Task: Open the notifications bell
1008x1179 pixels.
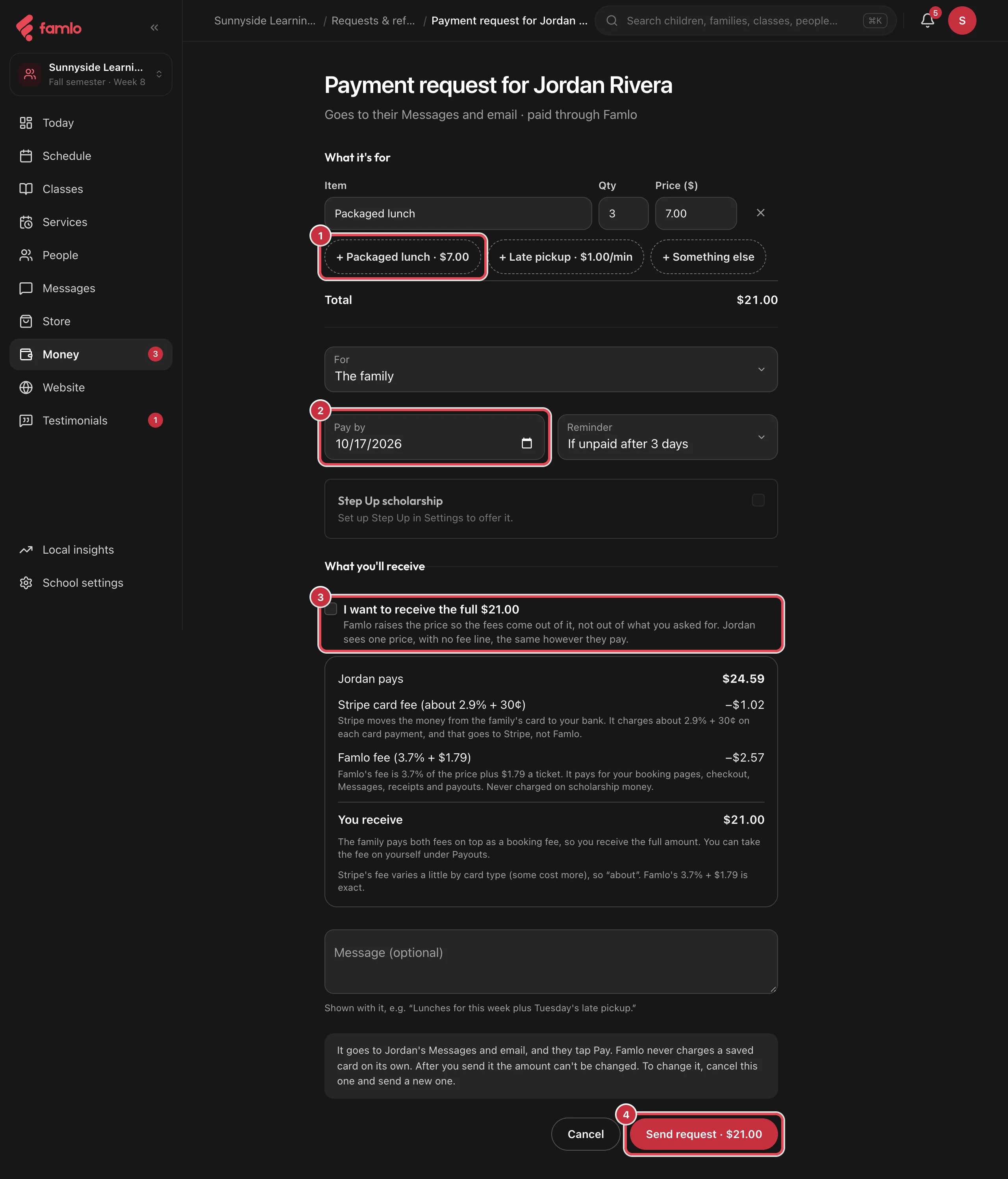Action: point(927,20)
